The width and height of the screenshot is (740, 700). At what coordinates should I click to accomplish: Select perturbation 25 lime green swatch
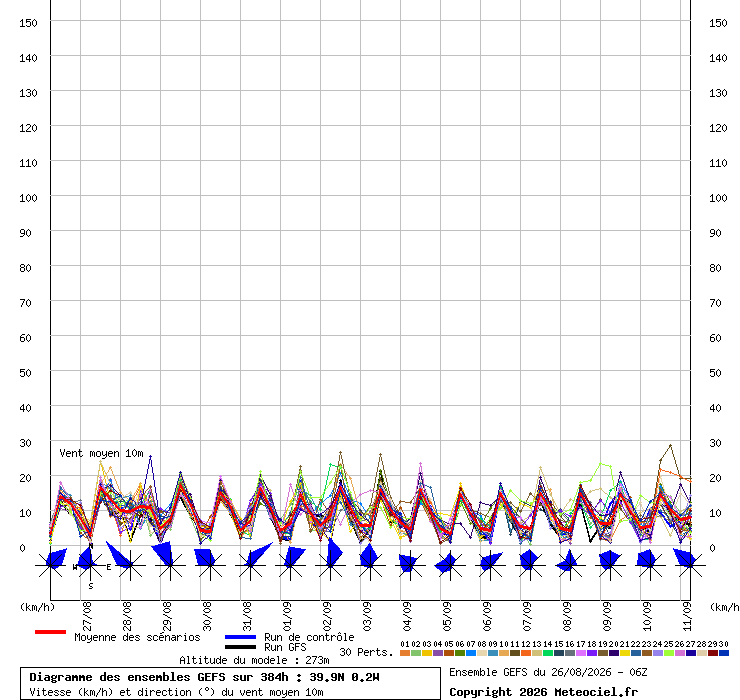click(x=669, y=653)
